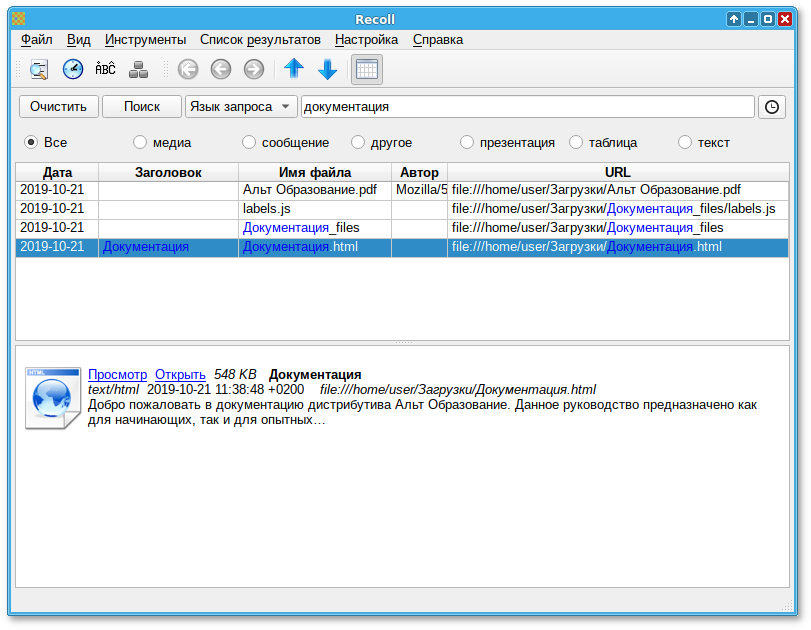Open search history clock button
Image resolution: width=811 pixels, height=630 pixels.
pyautogui.click(x=772, y=107)
